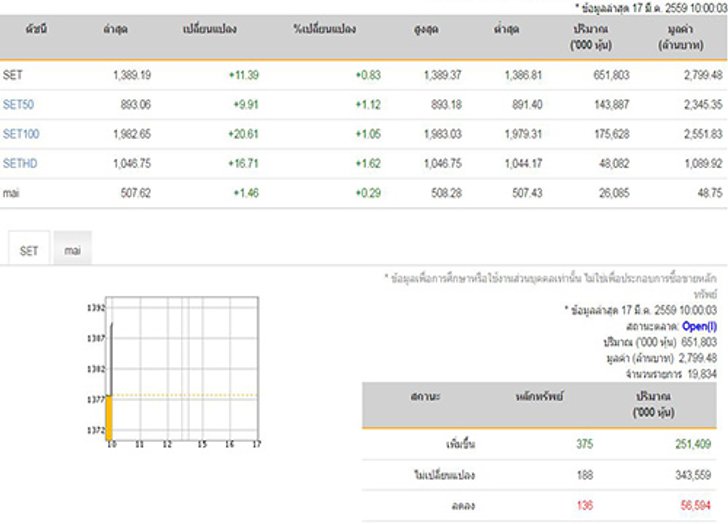The width and height of the screenshot is (728, 524).
Task: Click the transaction count 19,834
Action: click(702, 374)
